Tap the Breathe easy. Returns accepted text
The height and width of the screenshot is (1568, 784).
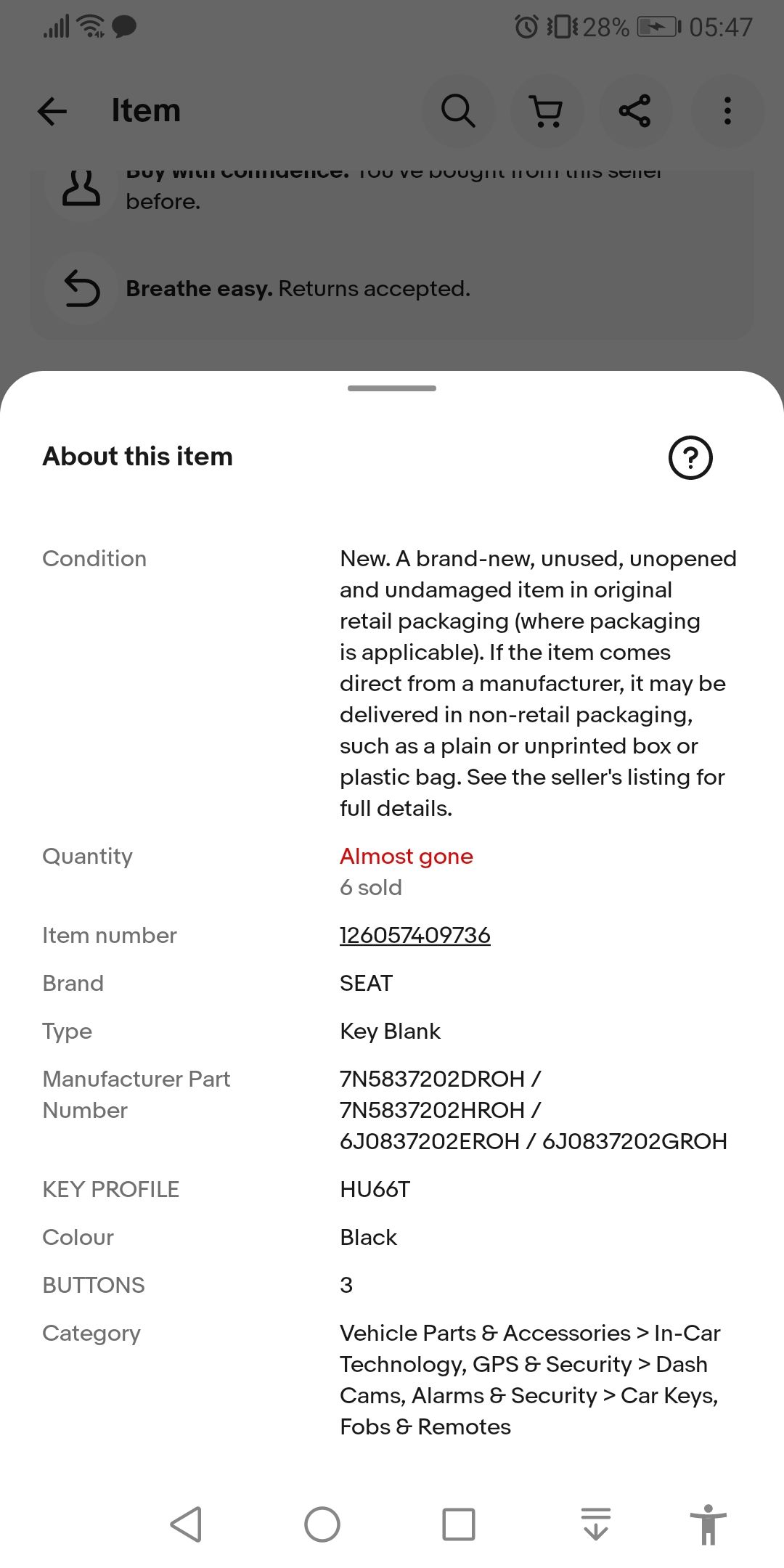coord(298,289)
